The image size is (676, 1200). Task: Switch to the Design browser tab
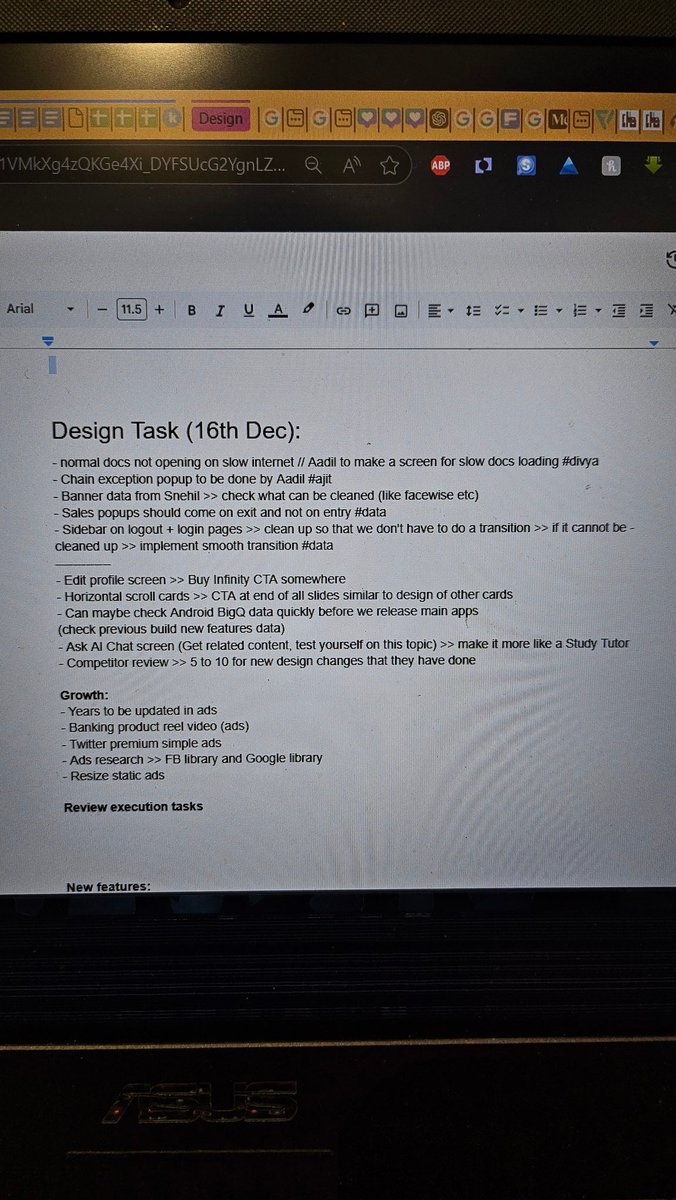220,118
